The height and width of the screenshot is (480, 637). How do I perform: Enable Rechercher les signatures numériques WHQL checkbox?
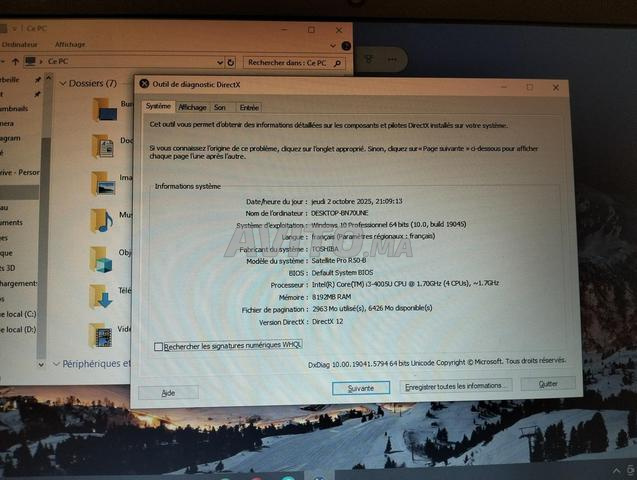pos(159,347)
